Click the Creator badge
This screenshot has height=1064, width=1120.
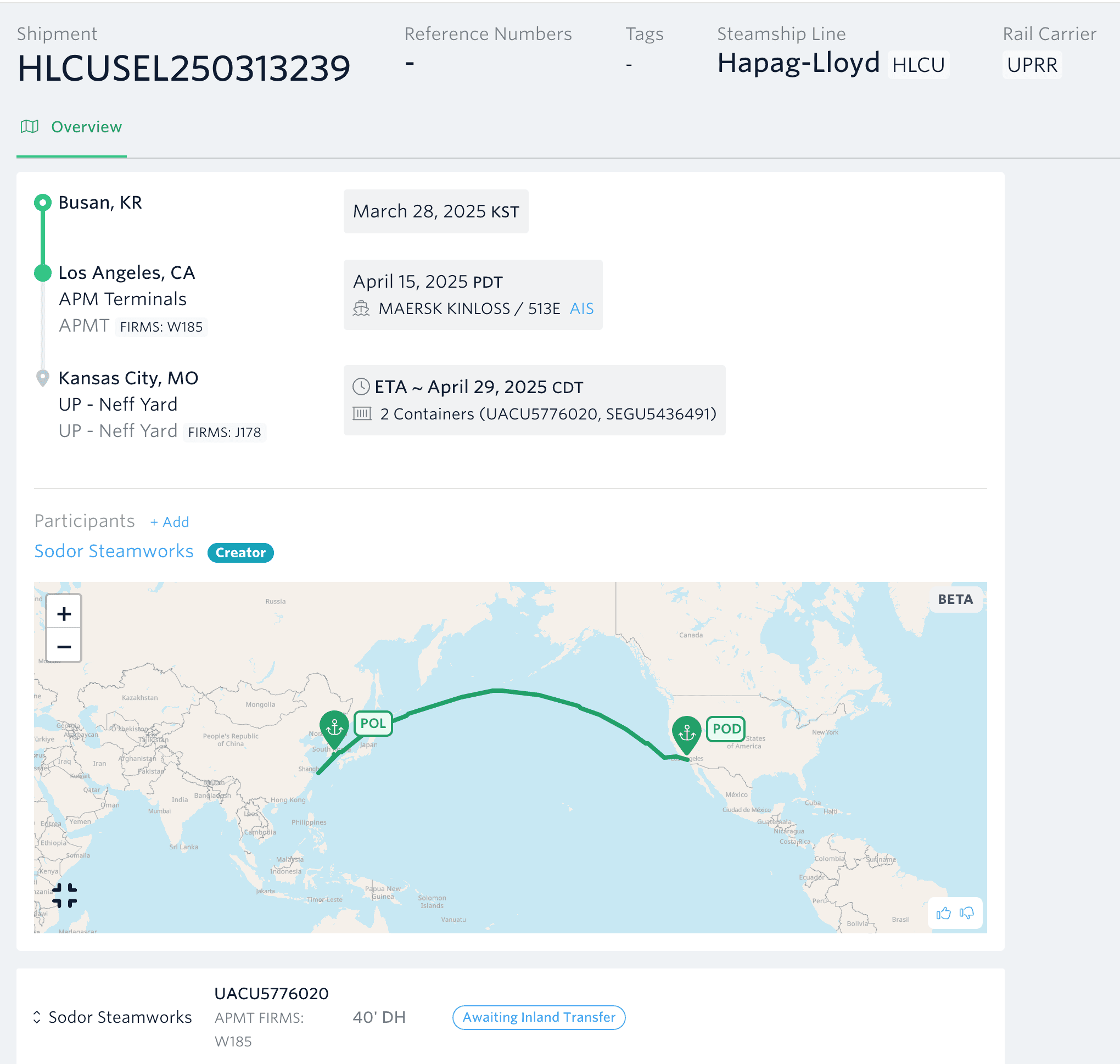coord(240,552)
